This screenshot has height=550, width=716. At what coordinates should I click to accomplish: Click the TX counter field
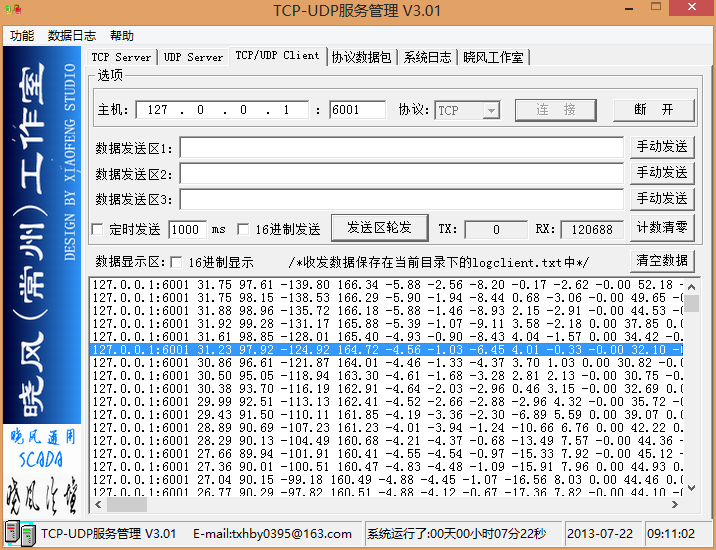point(496,229)
